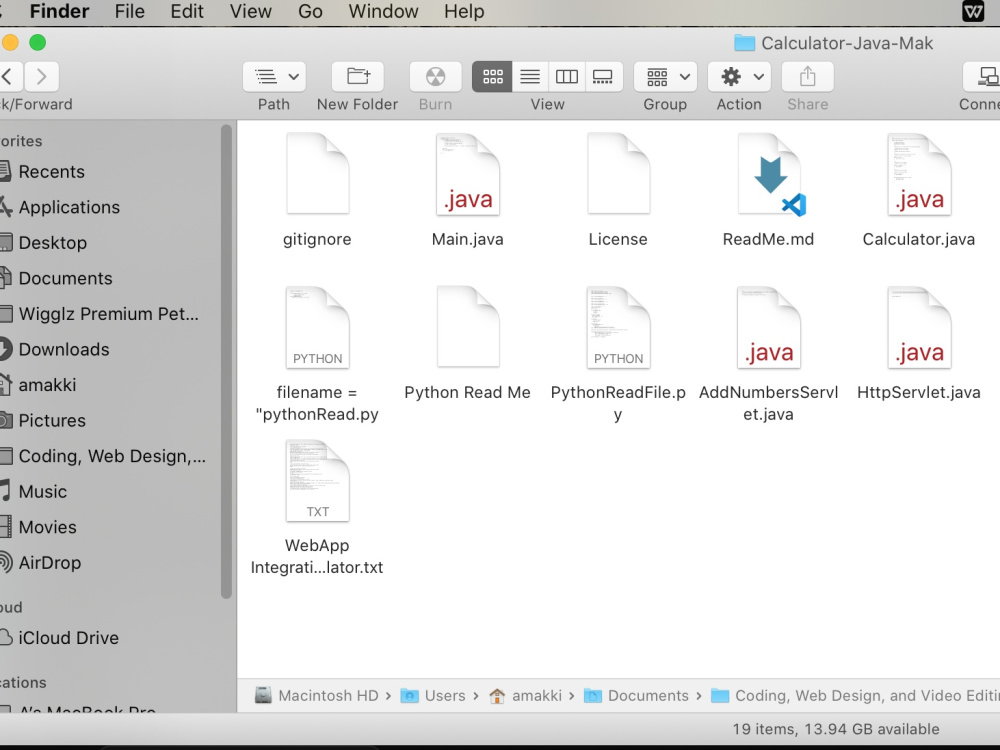Open the Window menu
This screenshot has height=750, width=1000.
(x=383, y=11)
